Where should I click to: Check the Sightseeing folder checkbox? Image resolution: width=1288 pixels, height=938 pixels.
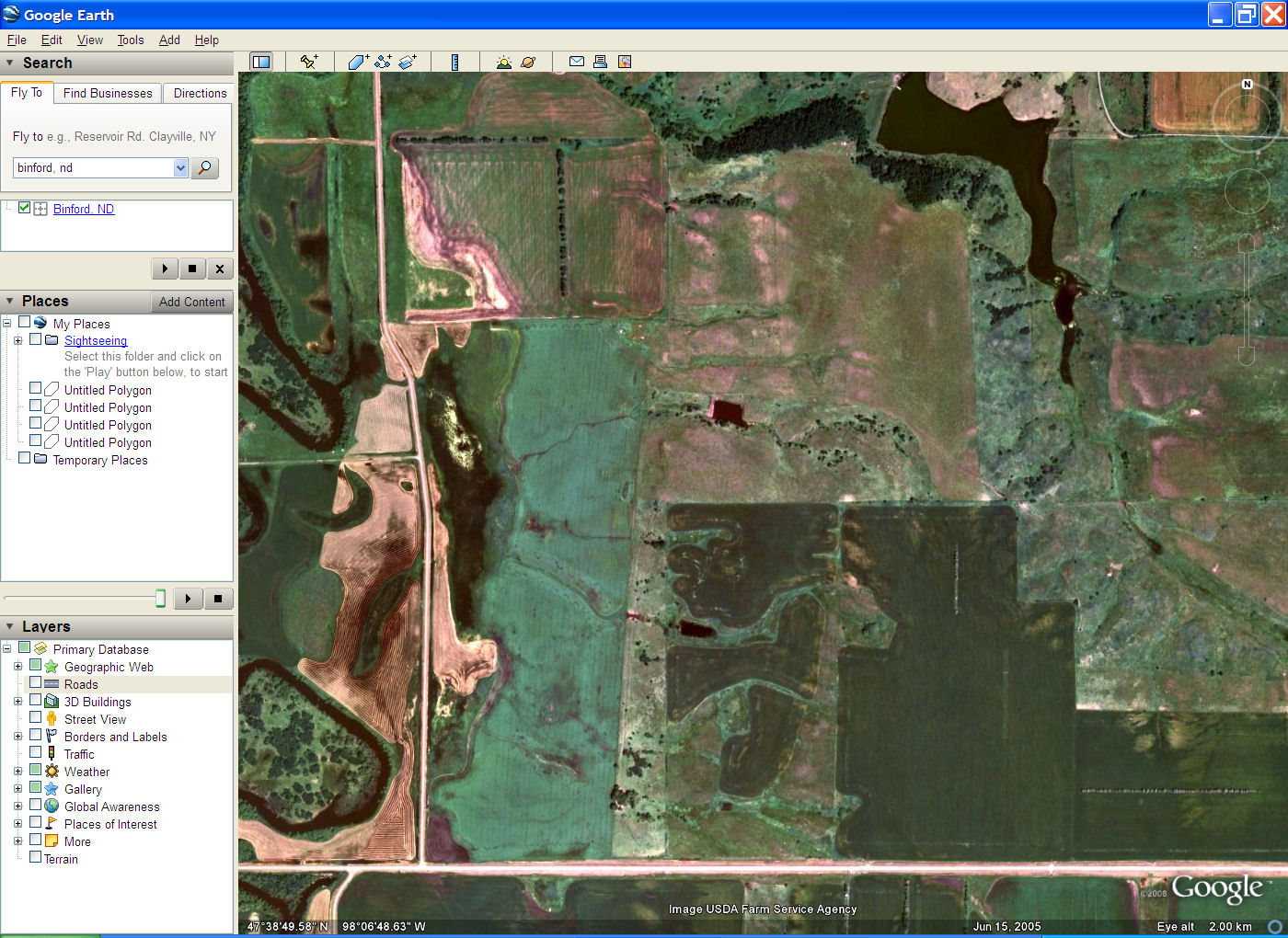[36, 339]
